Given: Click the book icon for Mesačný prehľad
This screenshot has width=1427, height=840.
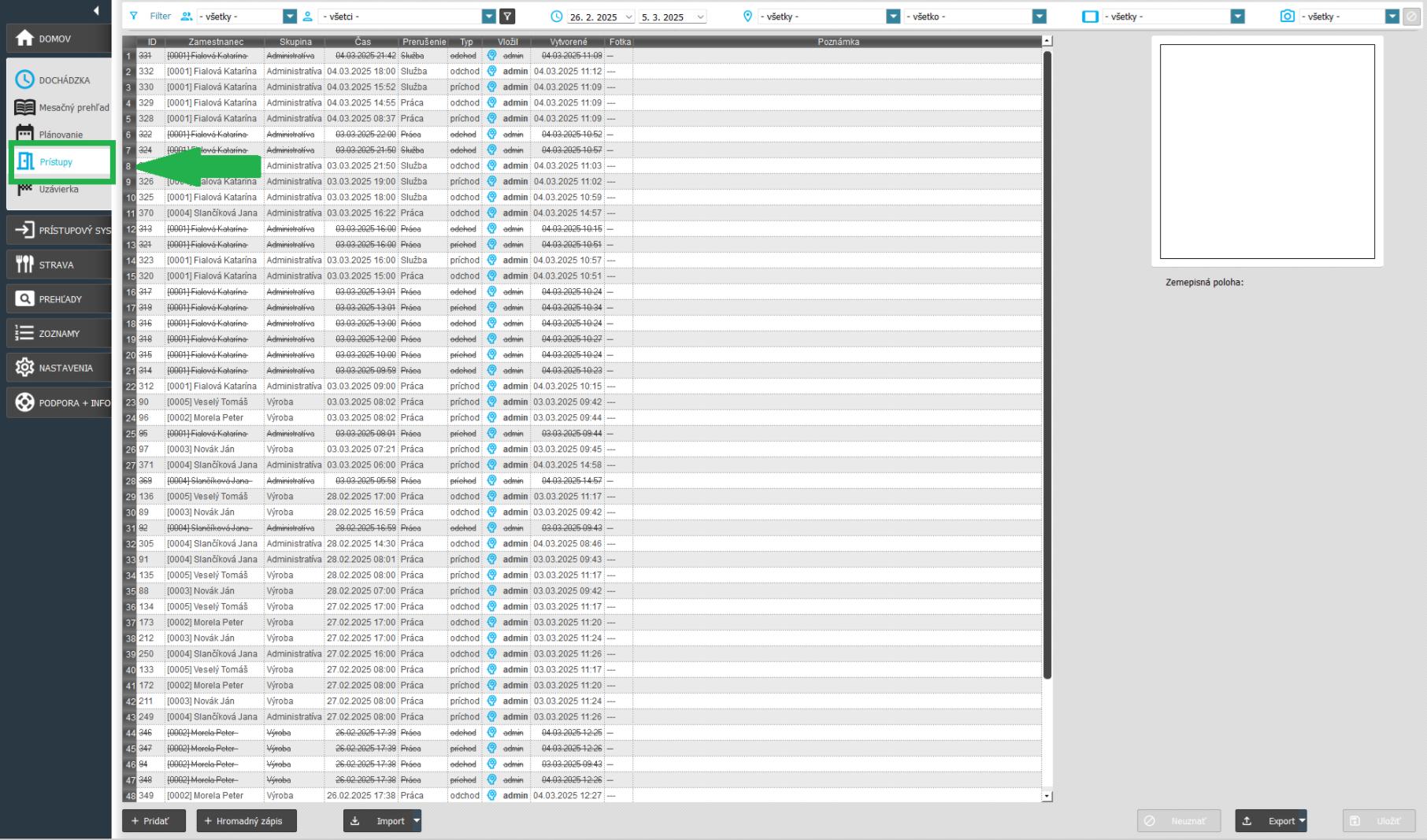Looking at the screenshot, I should pyautogui.click(x=25, y=108).
